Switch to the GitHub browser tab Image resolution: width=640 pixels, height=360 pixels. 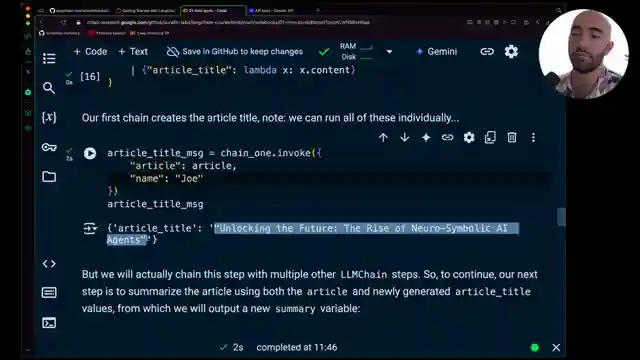click(x=80, y=11)
